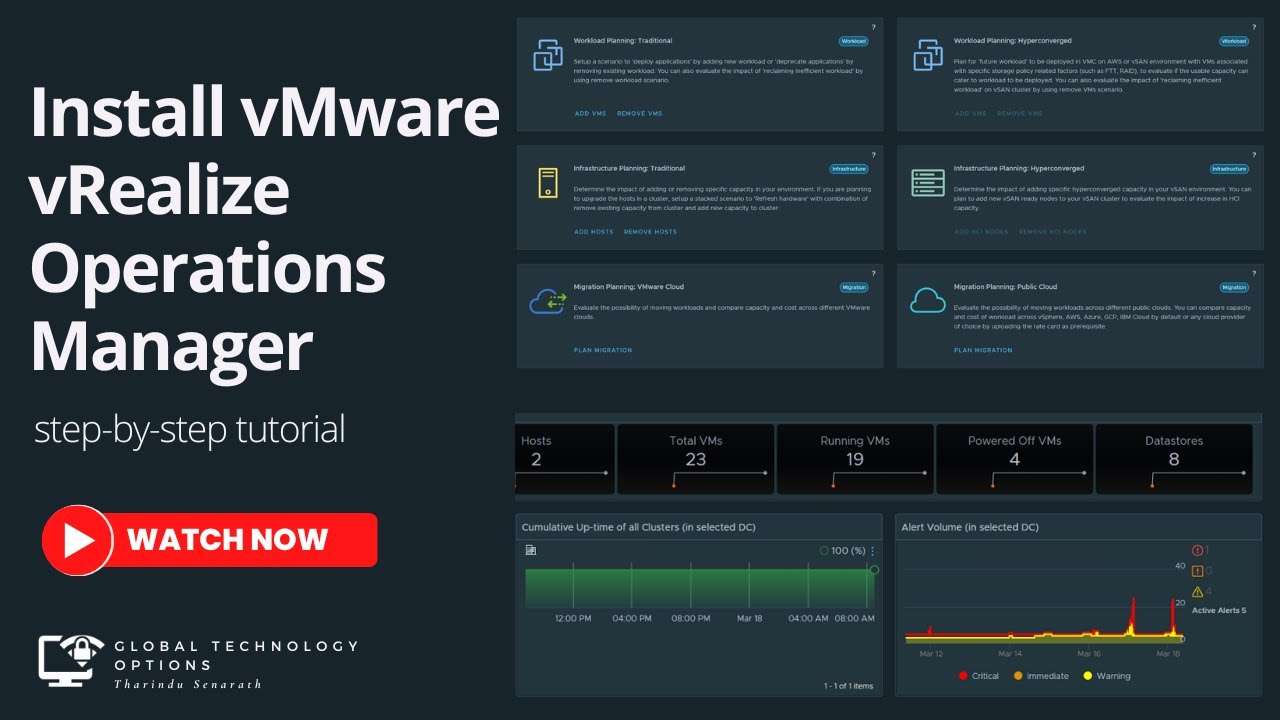The height and width of the screenshot is (720, 1280).
Task: Toggle the Immediate legend entry
Action: tap(1040, 676)
